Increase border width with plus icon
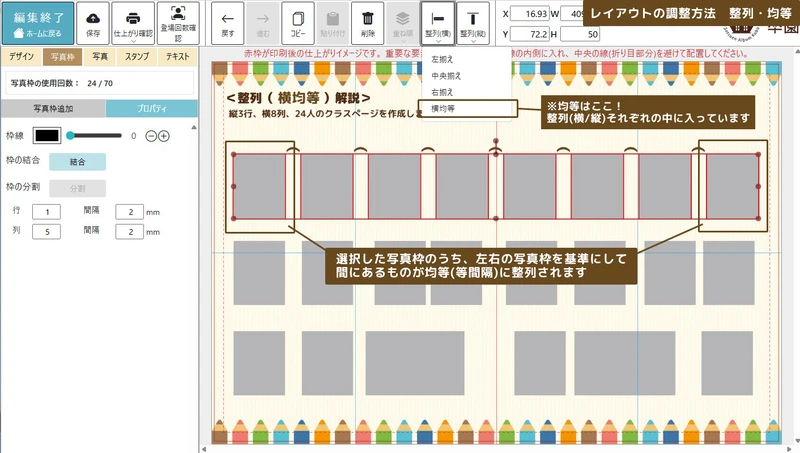 [x=164, y=136]
